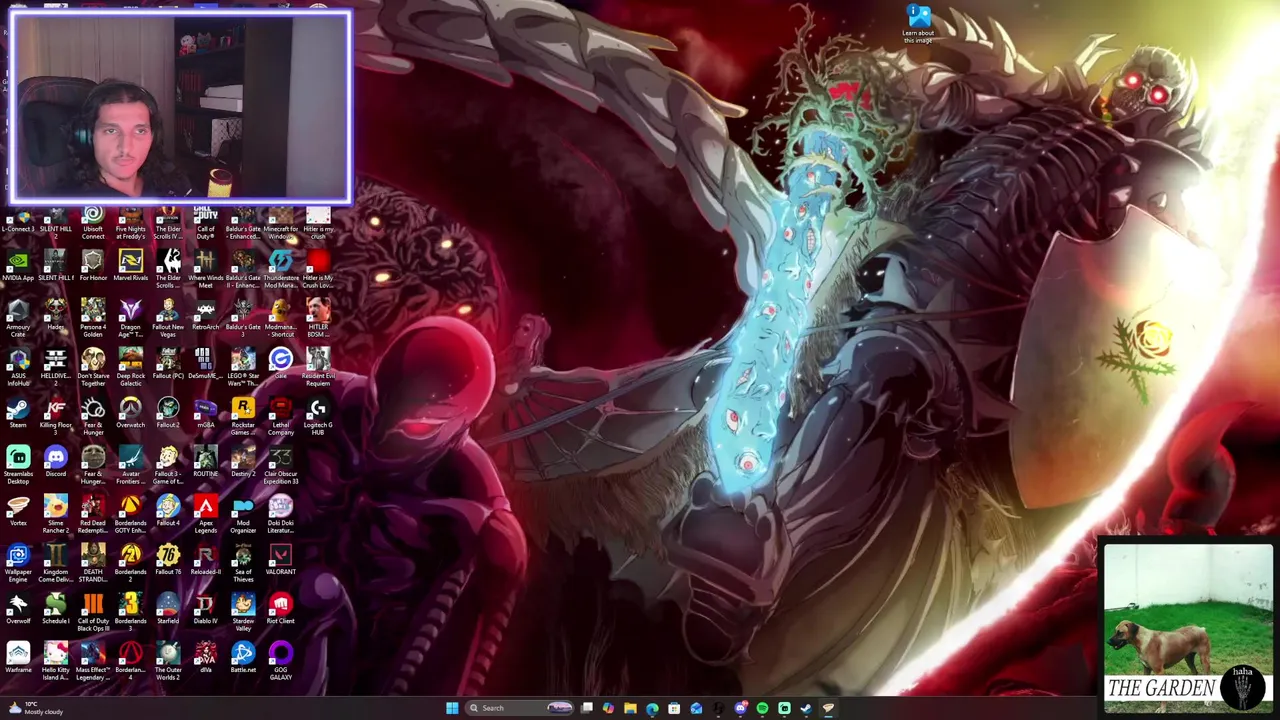The image size is (1280, 720).
Task: Select the Ubisoft Connect shortcut
Action: (93, 221)
